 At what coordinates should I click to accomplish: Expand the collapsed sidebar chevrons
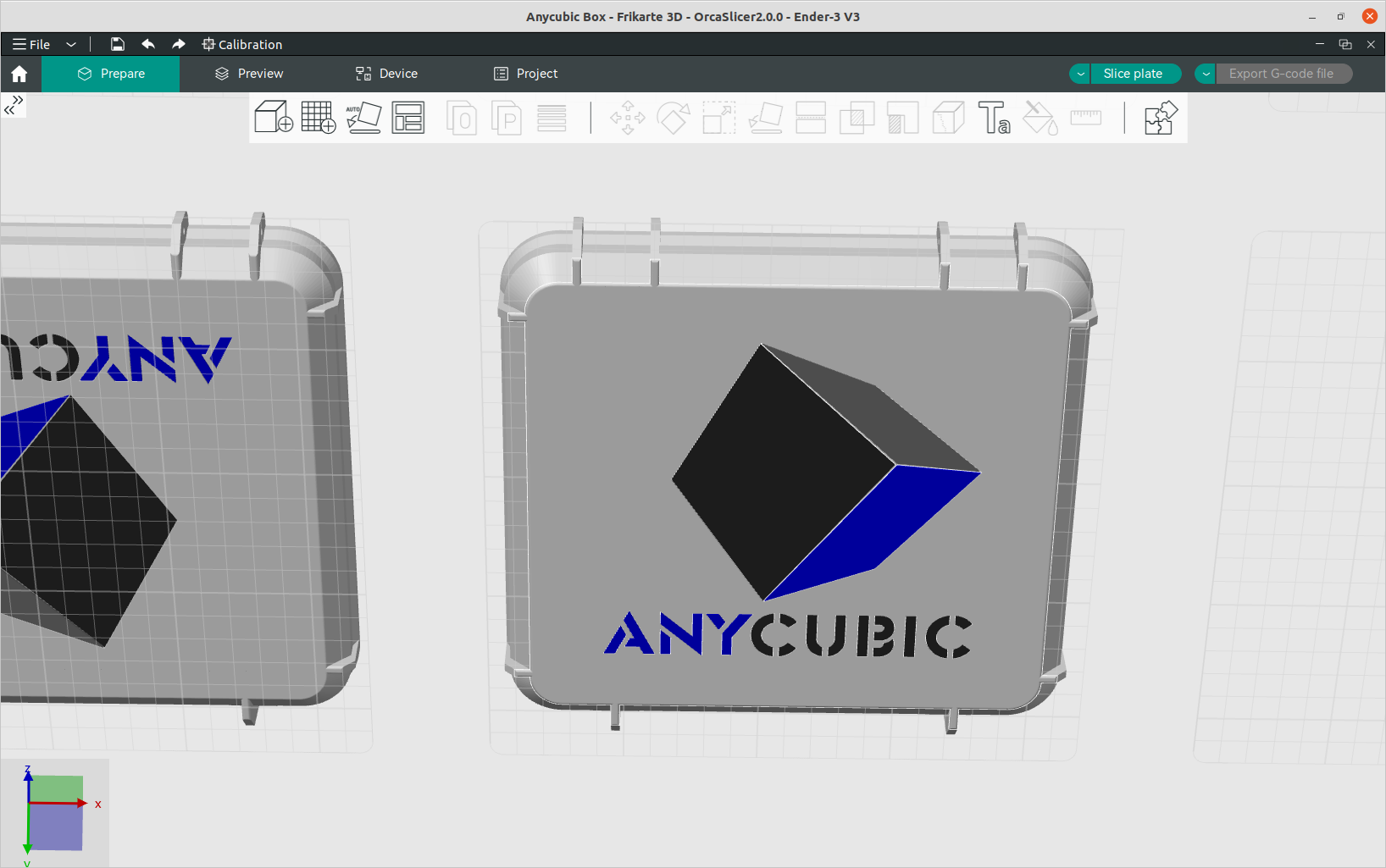click(x=14, y=105)
